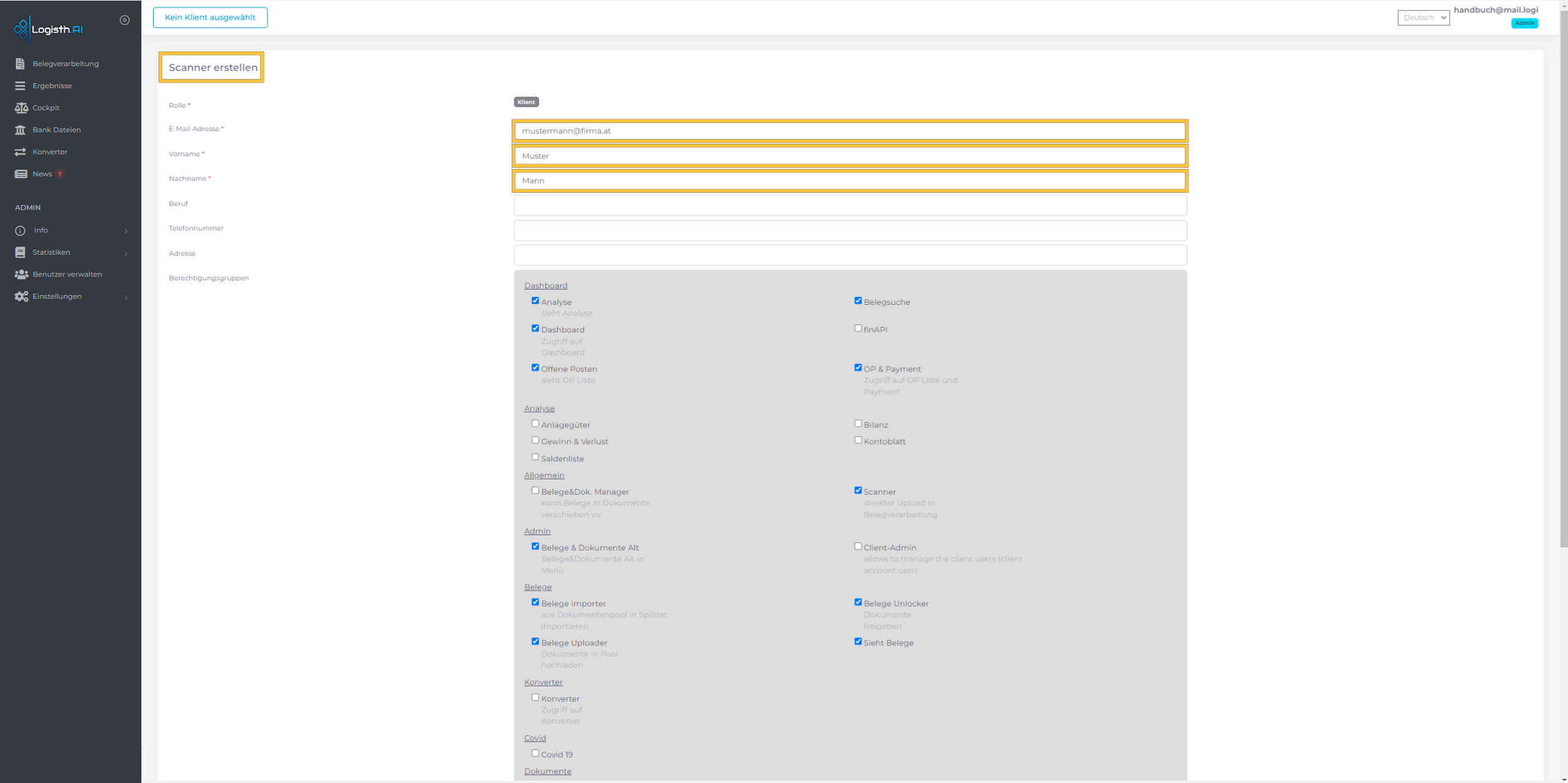Click the Cockpit scales icon
The width and height of the screenshot is (1568, 783).
point(21,108)
